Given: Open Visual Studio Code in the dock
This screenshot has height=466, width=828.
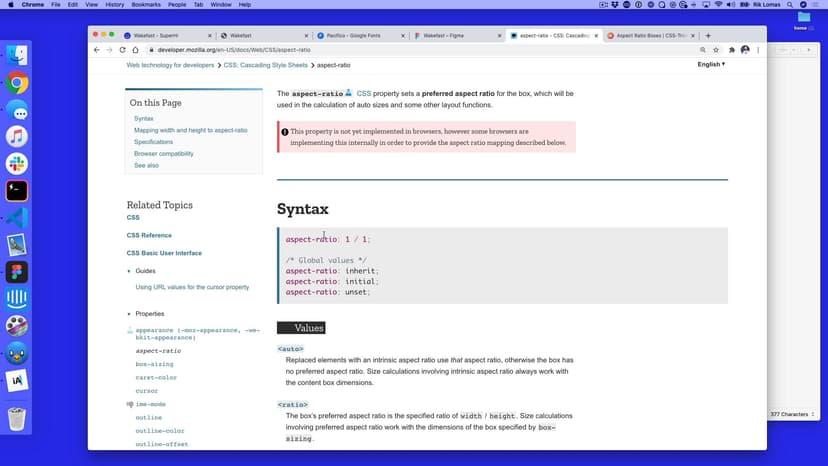Looking at the screenshot, I should 17,217.
